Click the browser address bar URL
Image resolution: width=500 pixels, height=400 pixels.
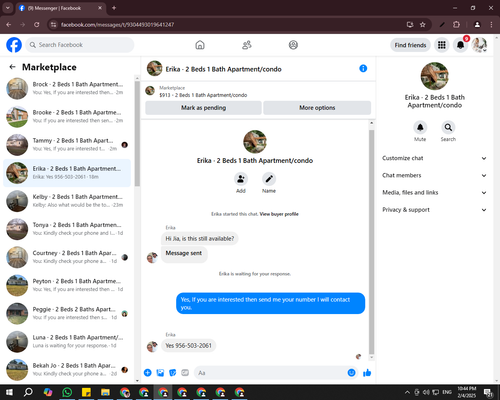117,25
